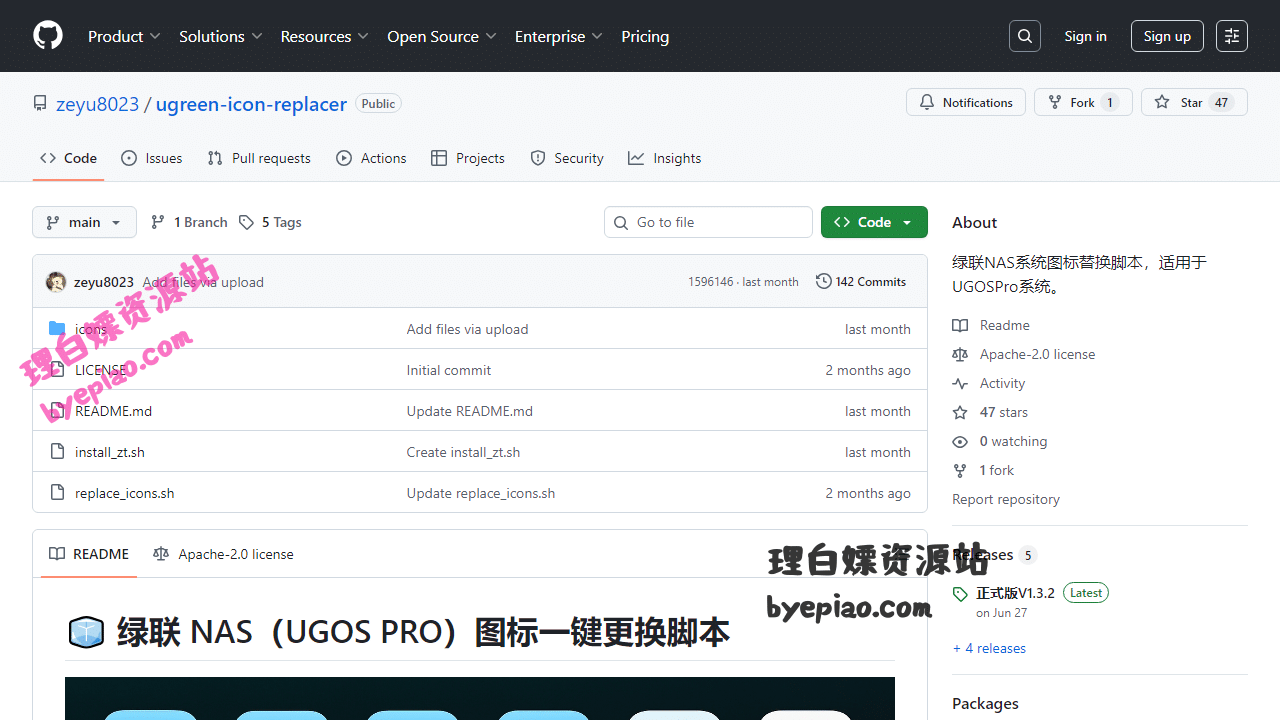Click the law scale icon in About
Viewport: 1280px width, 720px height.
coord(960,354)
